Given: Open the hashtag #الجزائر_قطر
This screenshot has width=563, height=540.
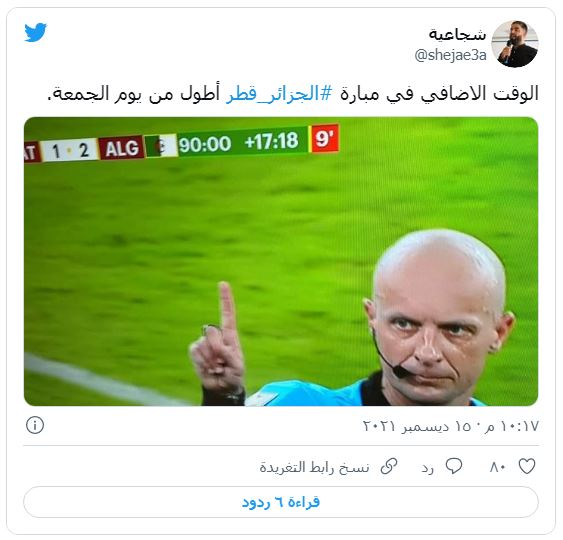Looking at the screenshot, I should coord(279,93).
